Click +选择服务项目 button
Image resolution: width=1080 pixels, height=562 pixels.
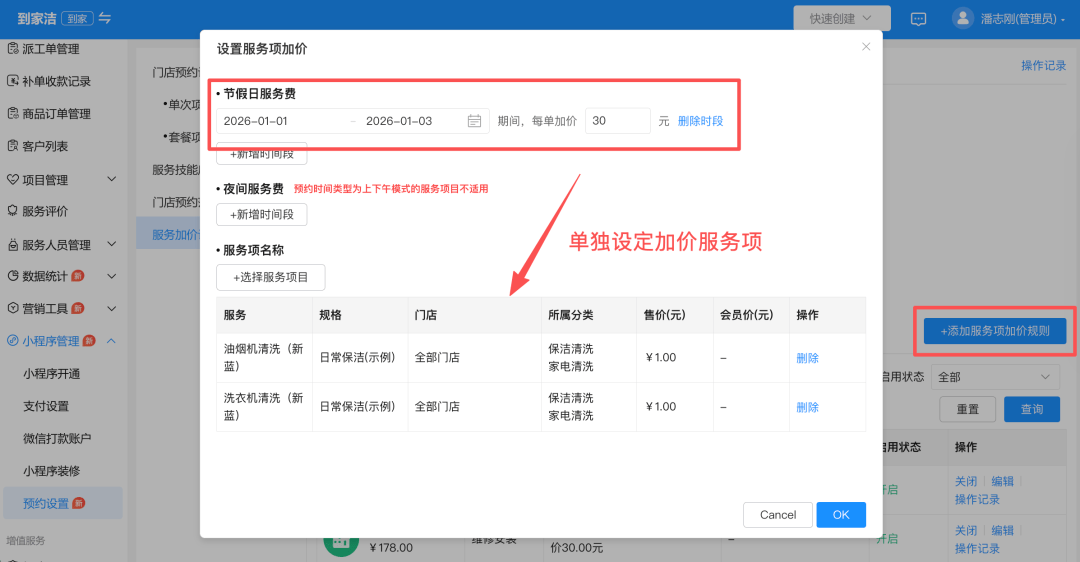pyautogui.click(x=271, y=277)
